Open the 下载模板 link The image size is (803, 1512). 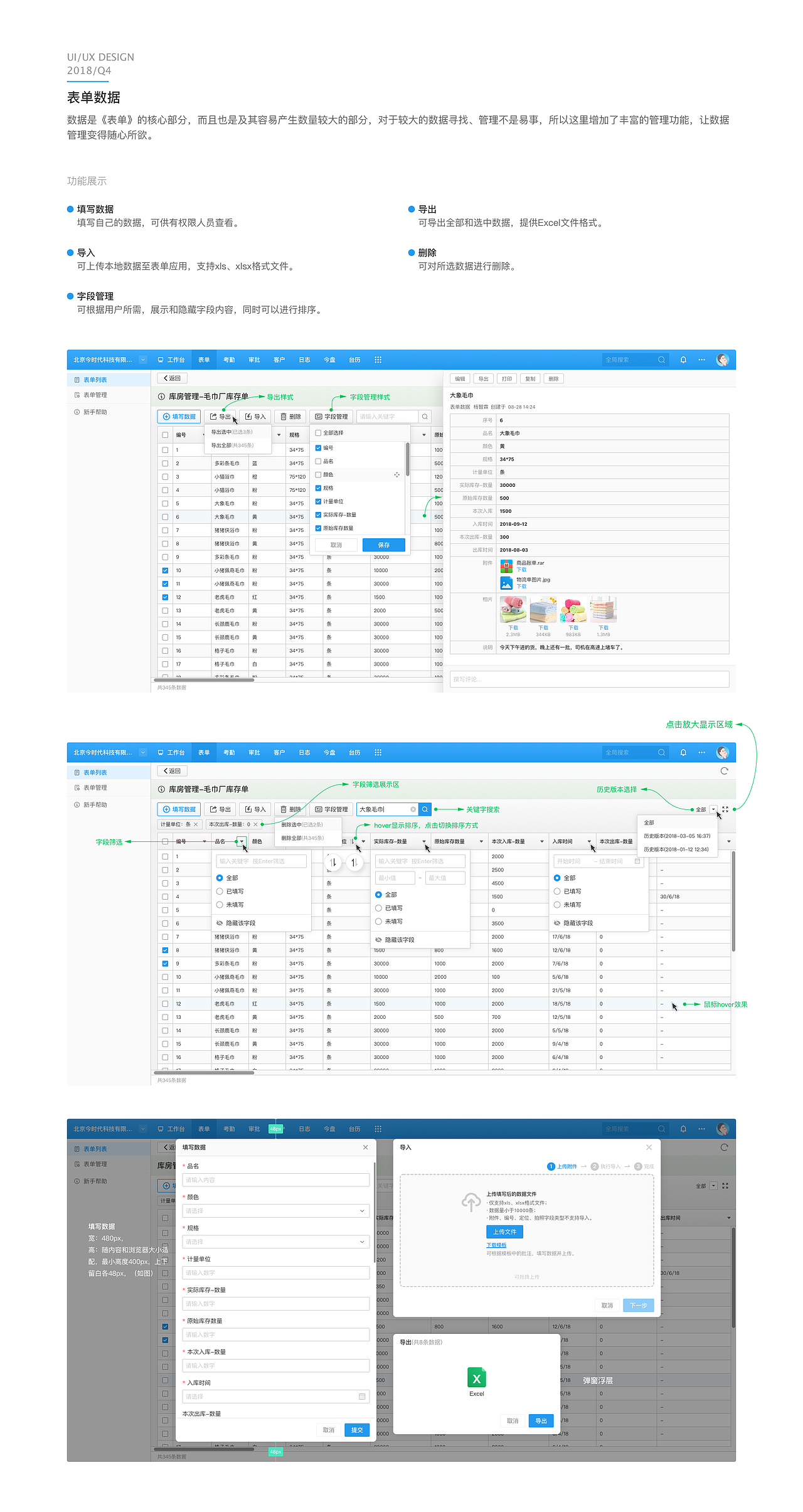click(x=496, y=1245)
